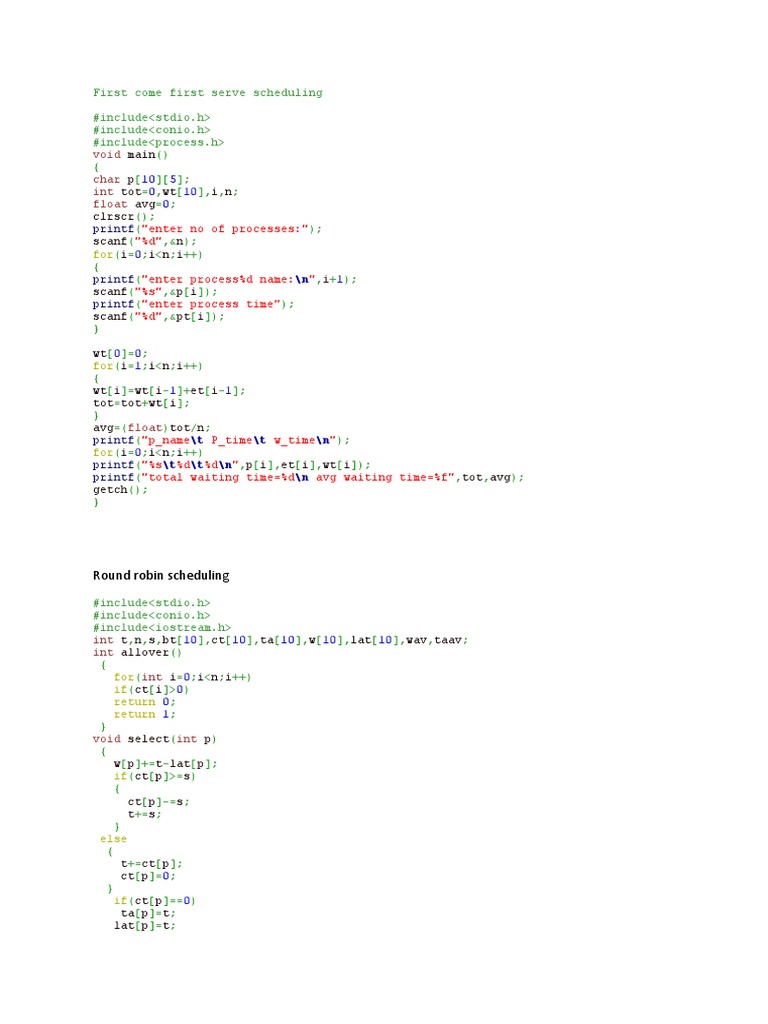Image resolution: width=768 pixels, height=1024 pixels.
Task: Click the line 'scanf("%d",&pt[i]);'
Action: tap(159, 317)
